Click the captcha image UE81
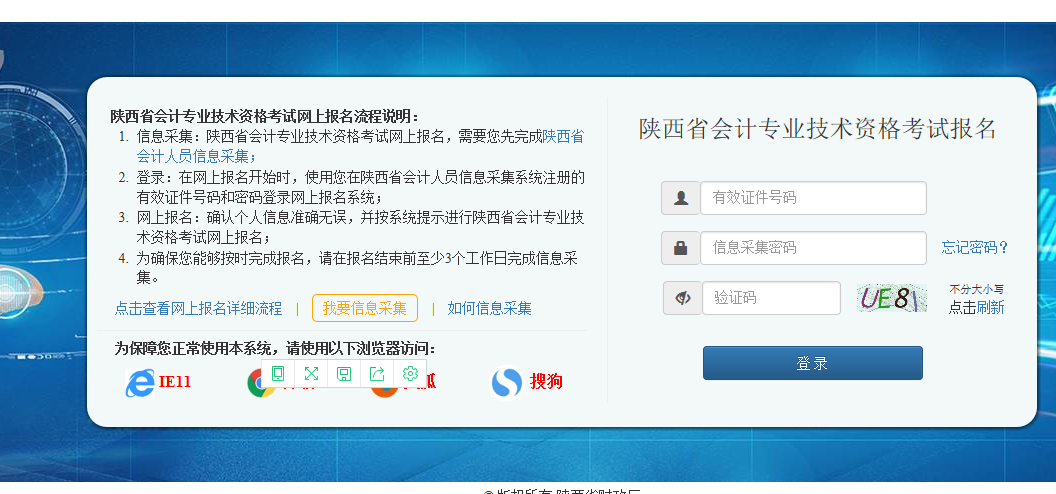 coord(892,298)
